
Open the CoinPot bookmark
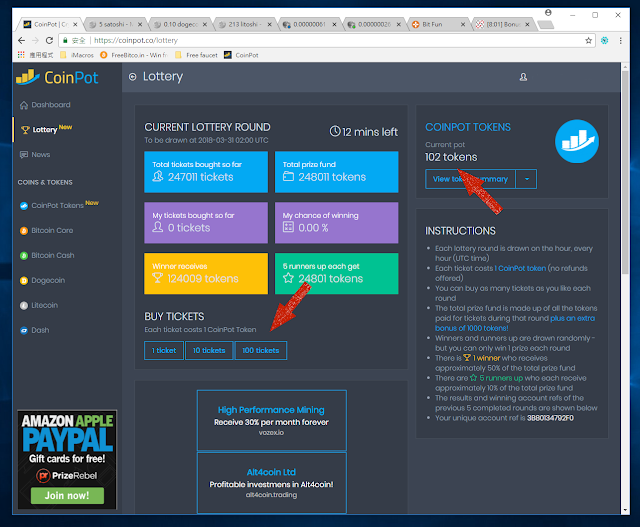[242, 55]
